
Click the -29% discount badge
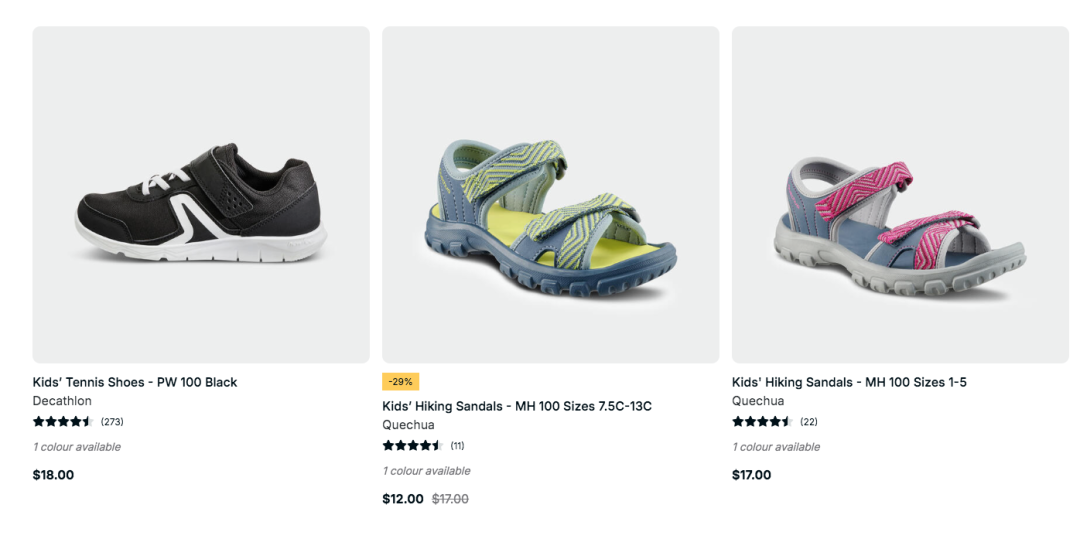pyautogui.click(x=400, y=381)
